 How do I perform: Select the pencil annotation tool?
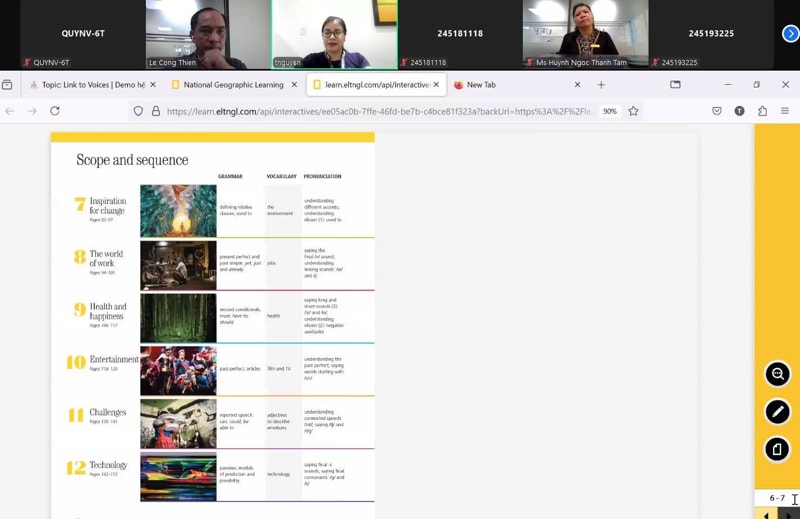point(777,412)
